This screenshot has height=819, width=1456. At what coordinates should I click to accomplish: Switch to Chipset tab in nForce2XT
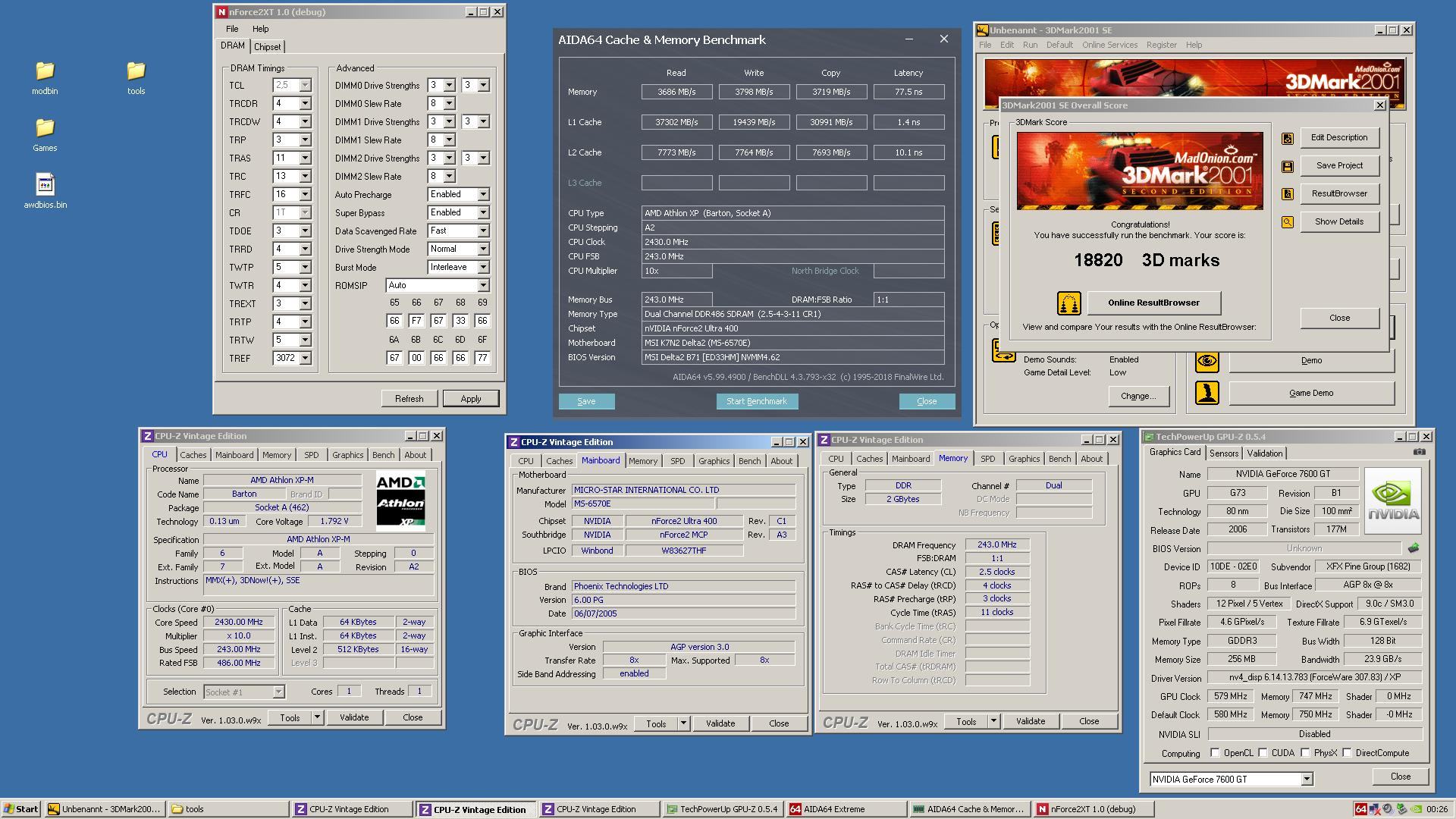(x=267, y=47)
